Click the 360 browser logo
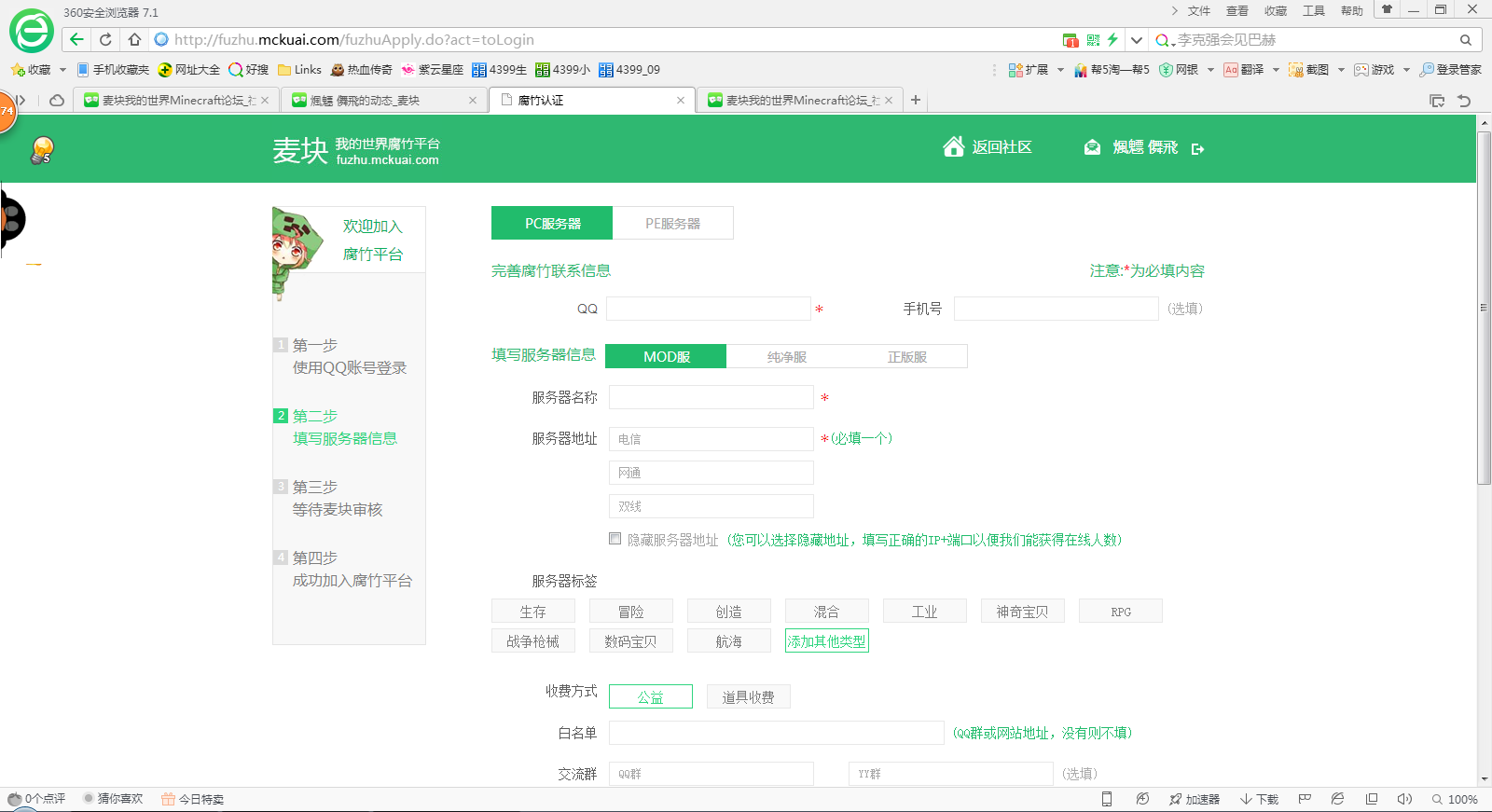 [32, 32]
